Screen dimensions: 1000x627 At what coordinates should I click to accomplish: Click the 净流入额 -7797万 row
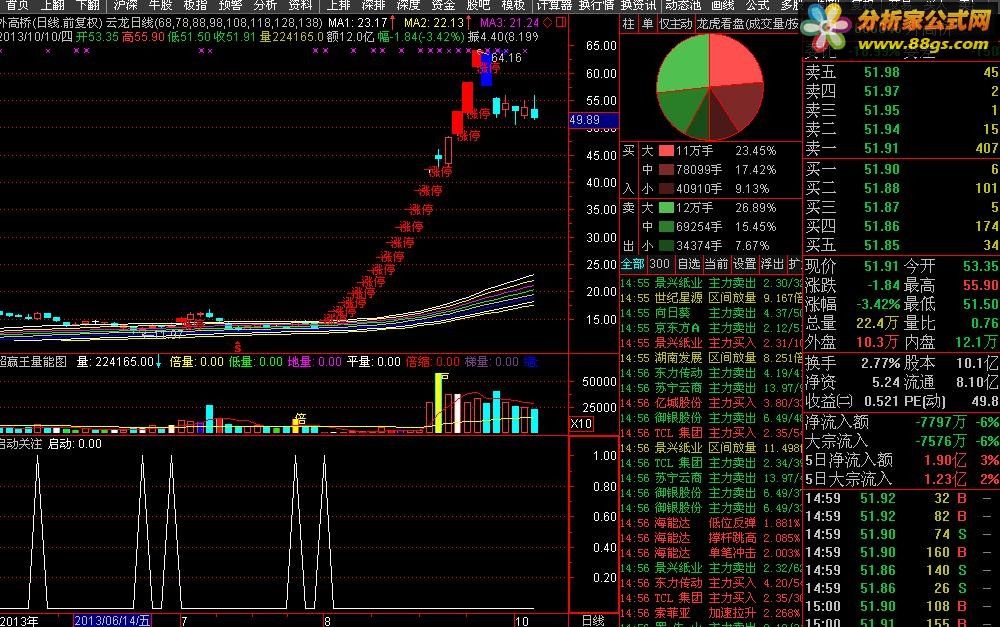pyautogui.click(x=901, y=422)
